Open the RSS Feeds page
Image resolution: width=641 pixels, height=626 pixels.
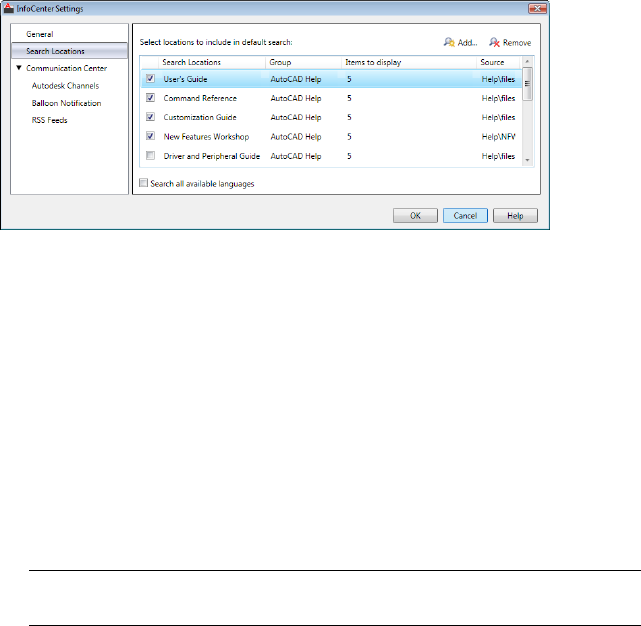(x=49, y=120)
